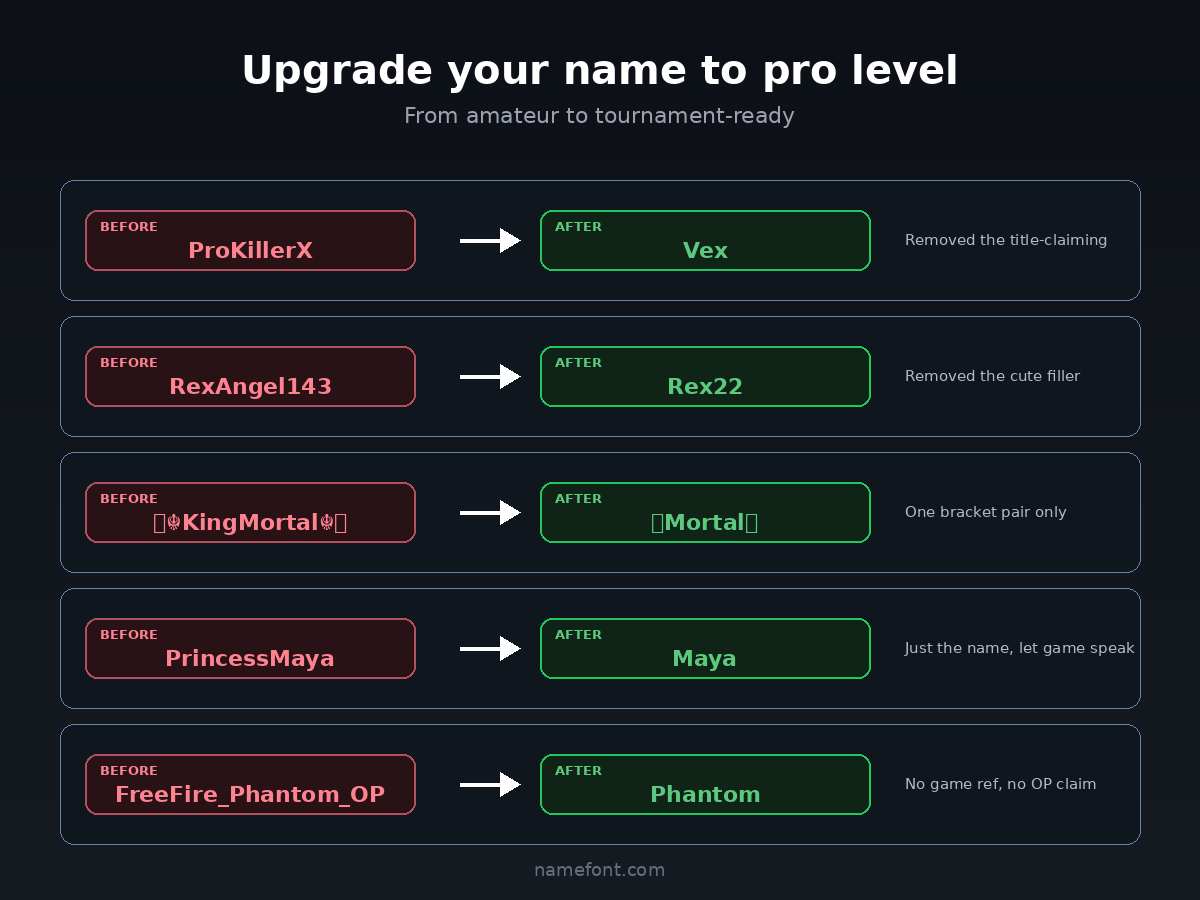Viewport: 1200px width, 900px height.
Task: Click the arrow following PrincessMaya
Action: pos(490,649)
